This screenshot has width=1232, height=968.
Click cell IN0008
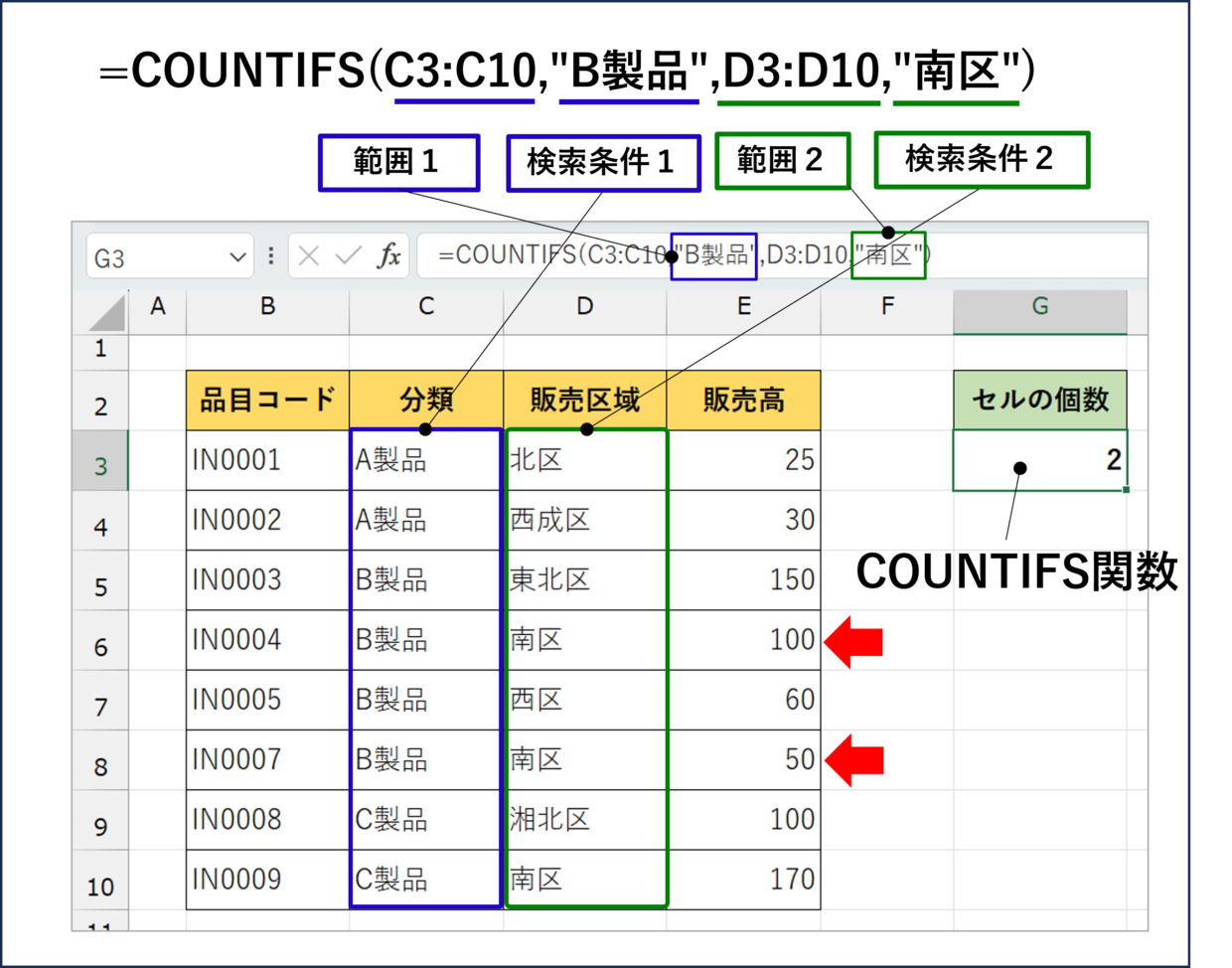click(x=268, y=820)
